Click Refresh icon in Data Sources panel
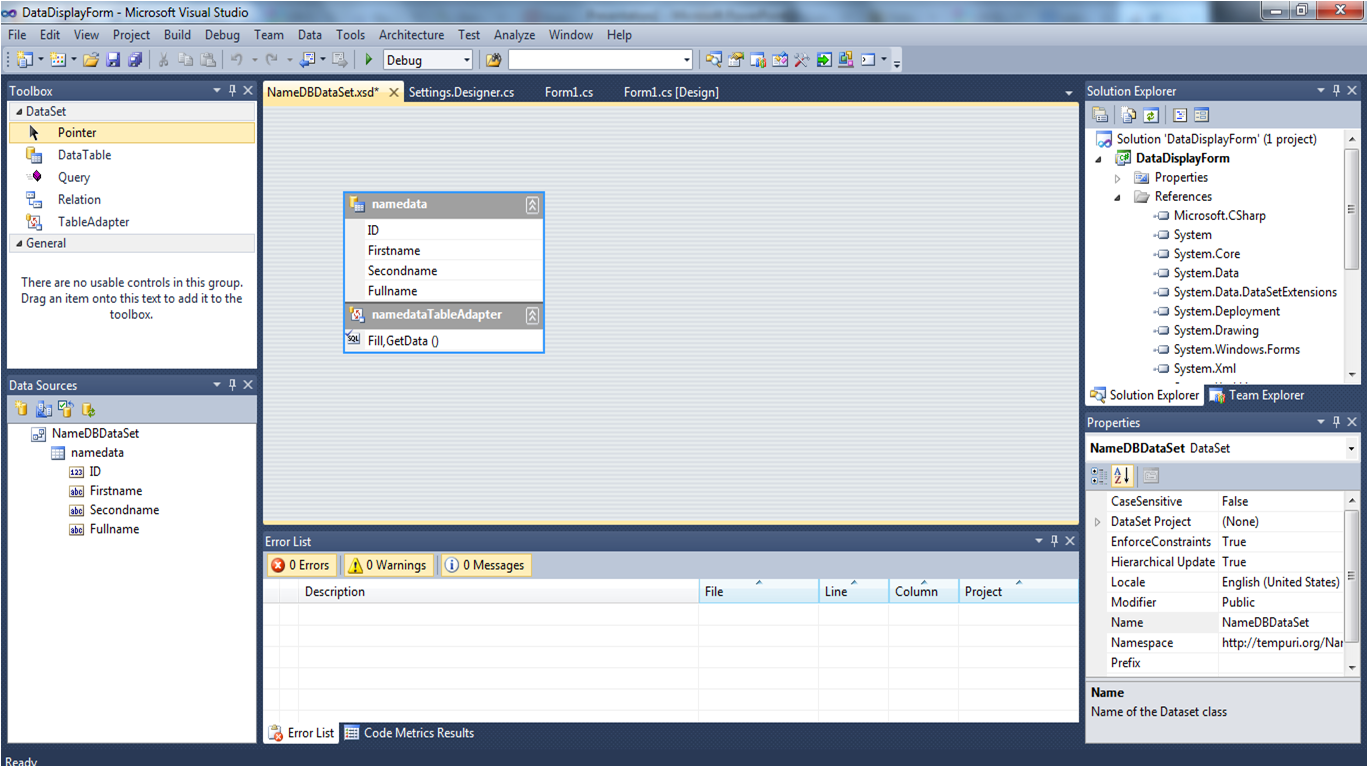 click(x=88, y=409)
